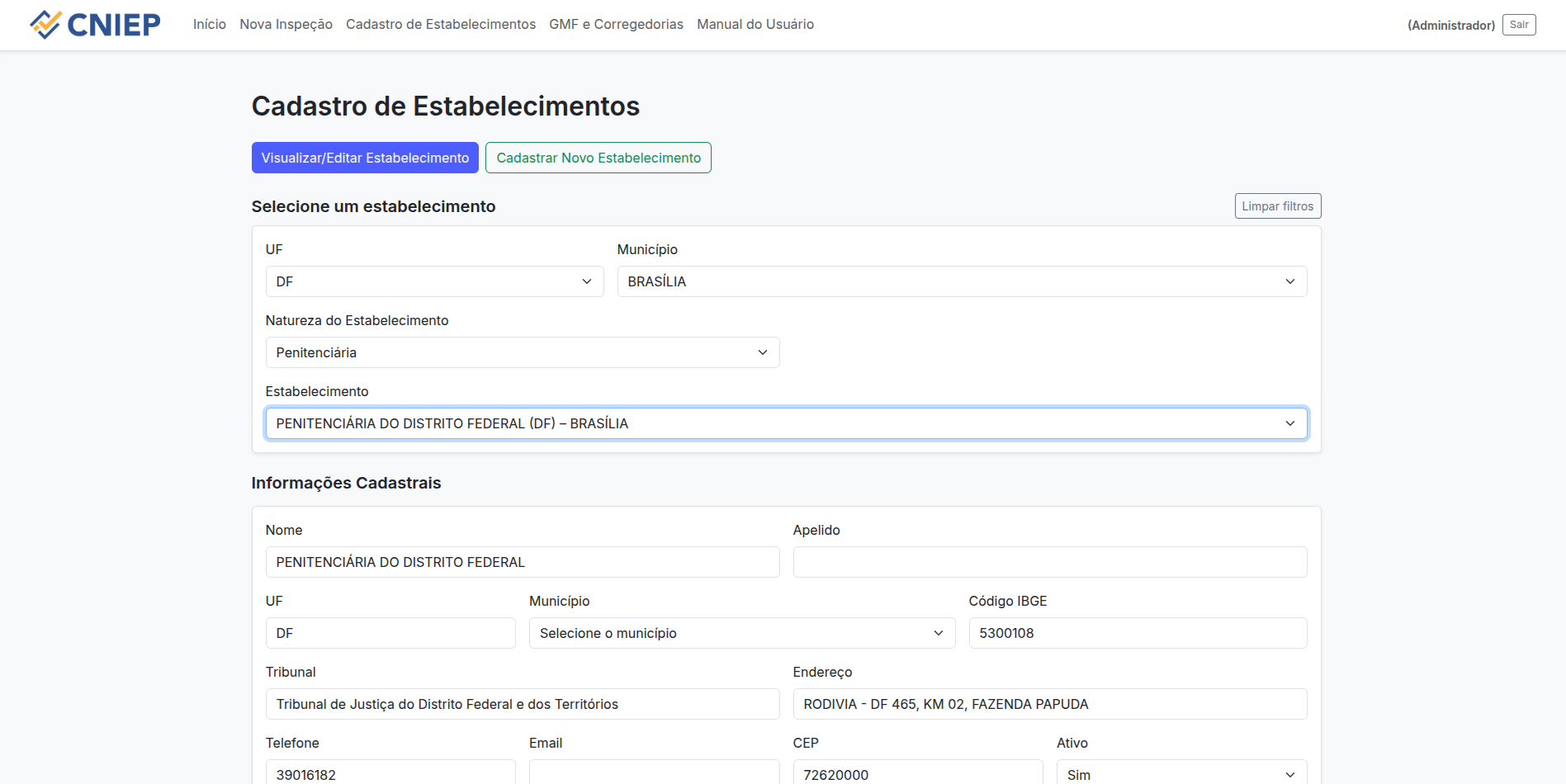Click the Nome input field

[523, 562]
